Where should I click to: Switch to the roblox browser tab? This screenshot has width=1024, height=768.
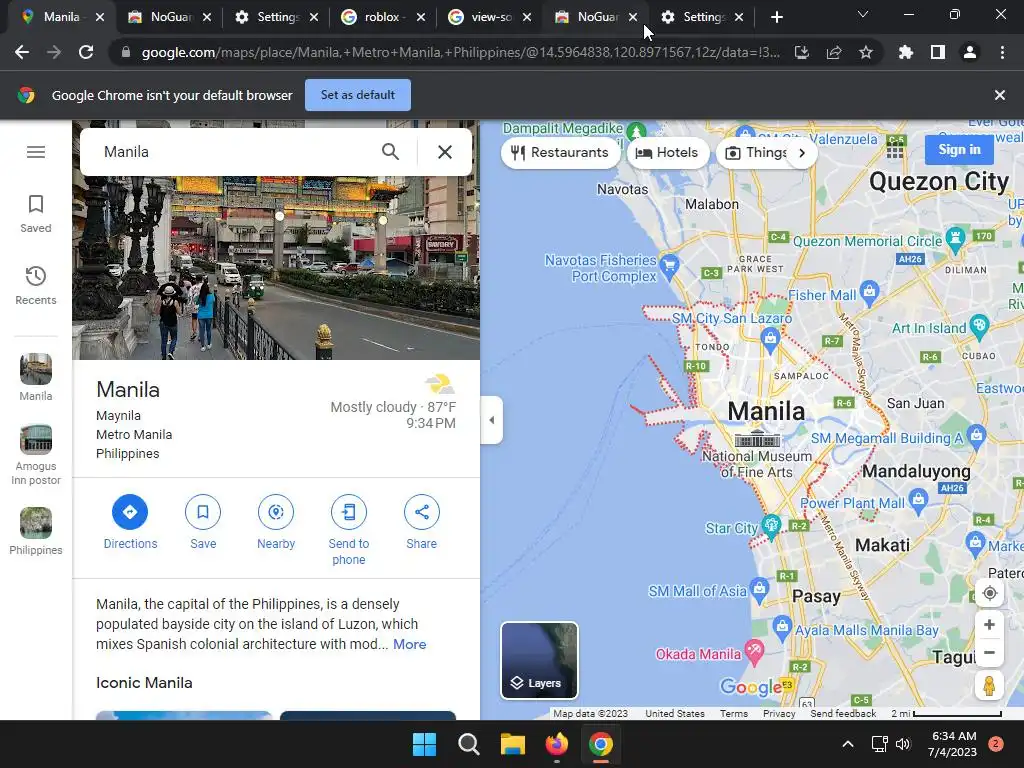(383, 17)
